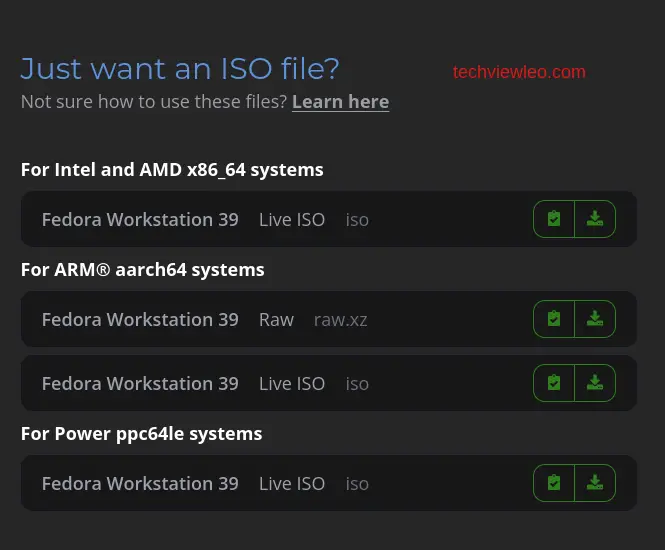
Task: Click the verify checksum icon for ppc64le Live ISO
Action: [x=554, y=483]
